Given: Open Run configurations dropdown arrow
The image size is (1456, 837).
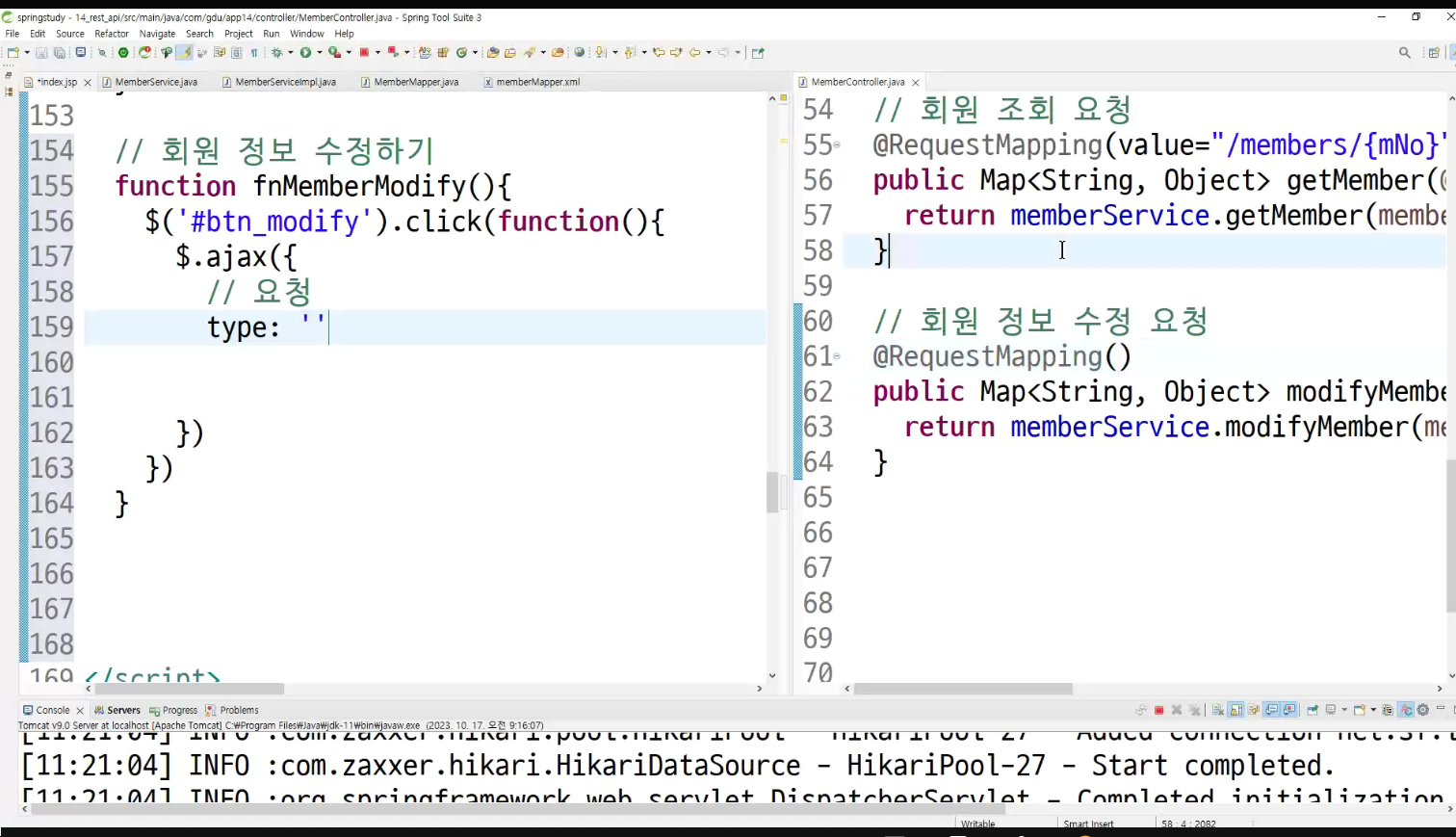Looking at the screenshot, I should (320, 53).
